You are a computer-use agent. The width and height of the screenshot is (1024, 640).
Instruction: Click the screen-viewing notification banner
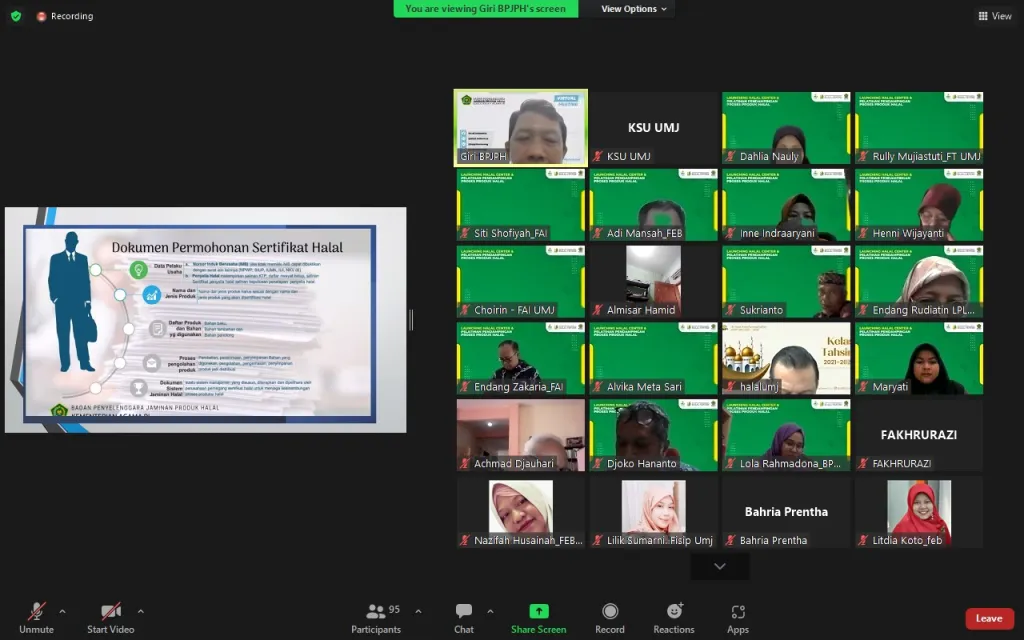coord(485,9)
